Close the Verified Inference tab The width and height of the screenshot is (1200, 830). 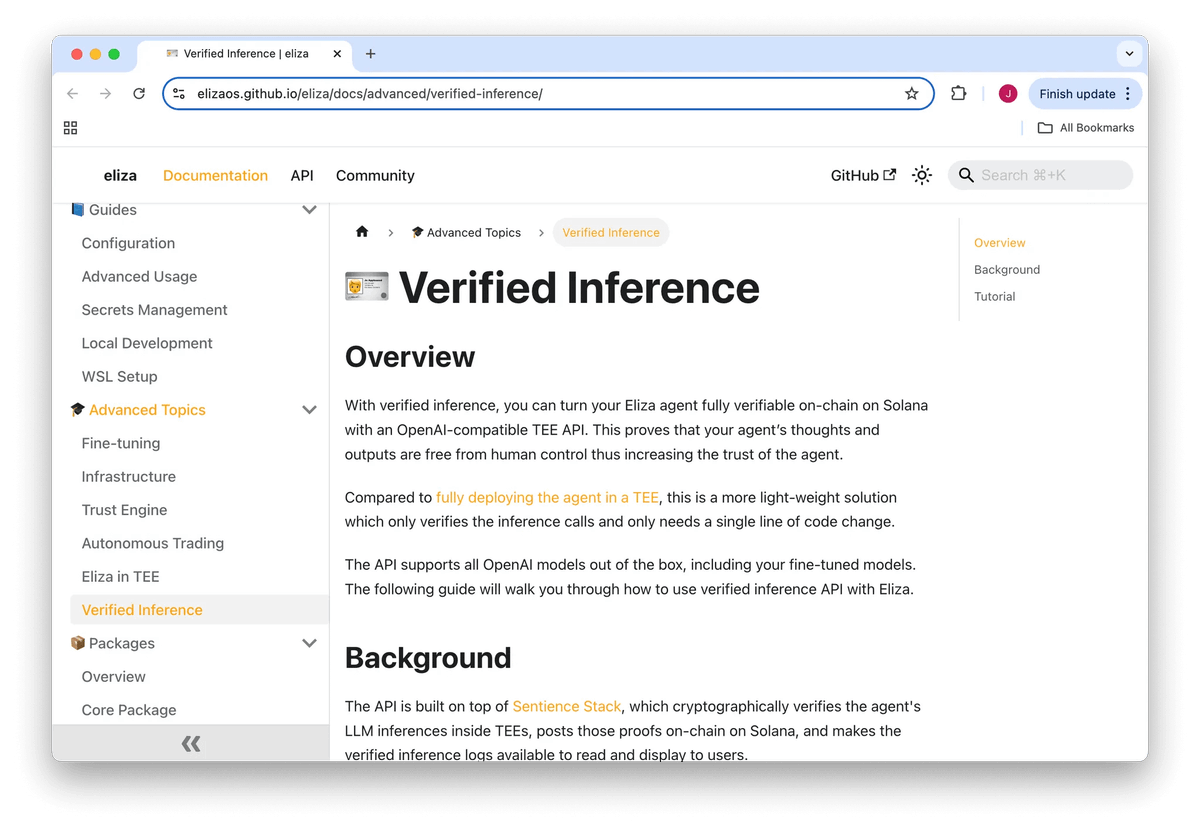tap(337, 54)
